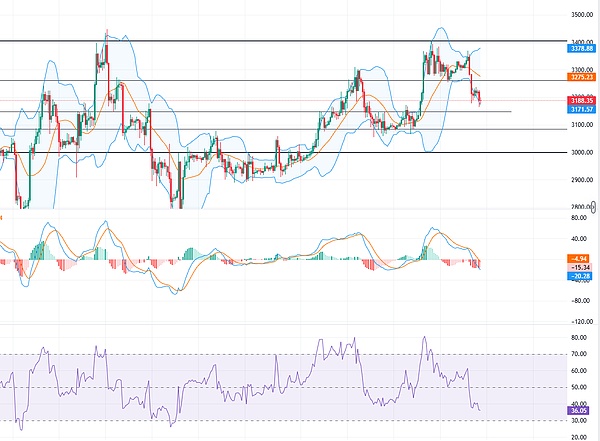Click the 3500.00 price axis label
600x441 pixels.
tap(568, 14)
